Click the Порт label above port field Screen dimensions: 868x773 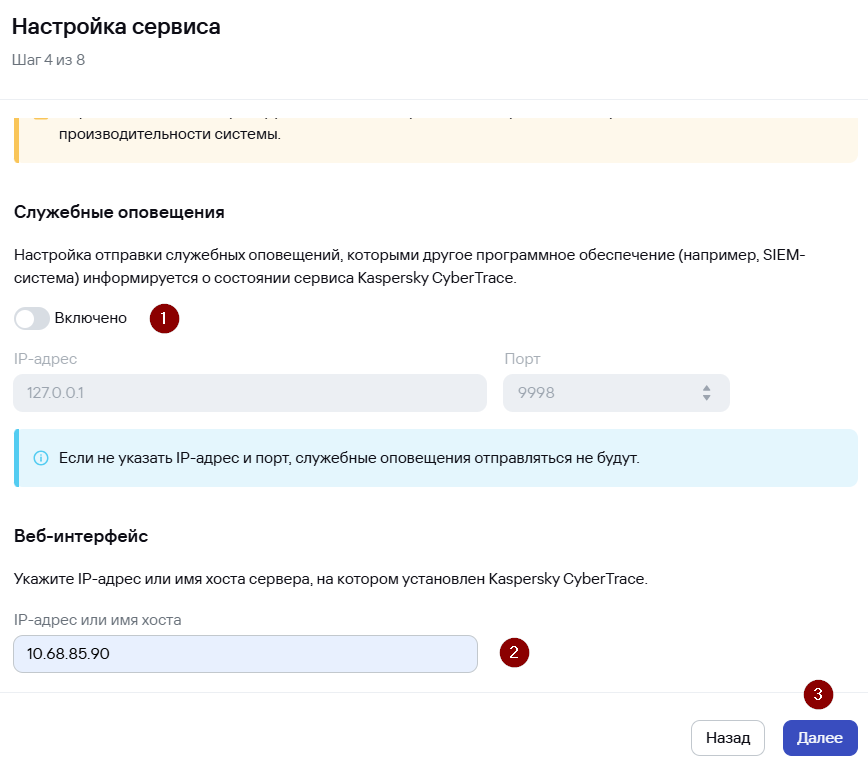522,359
